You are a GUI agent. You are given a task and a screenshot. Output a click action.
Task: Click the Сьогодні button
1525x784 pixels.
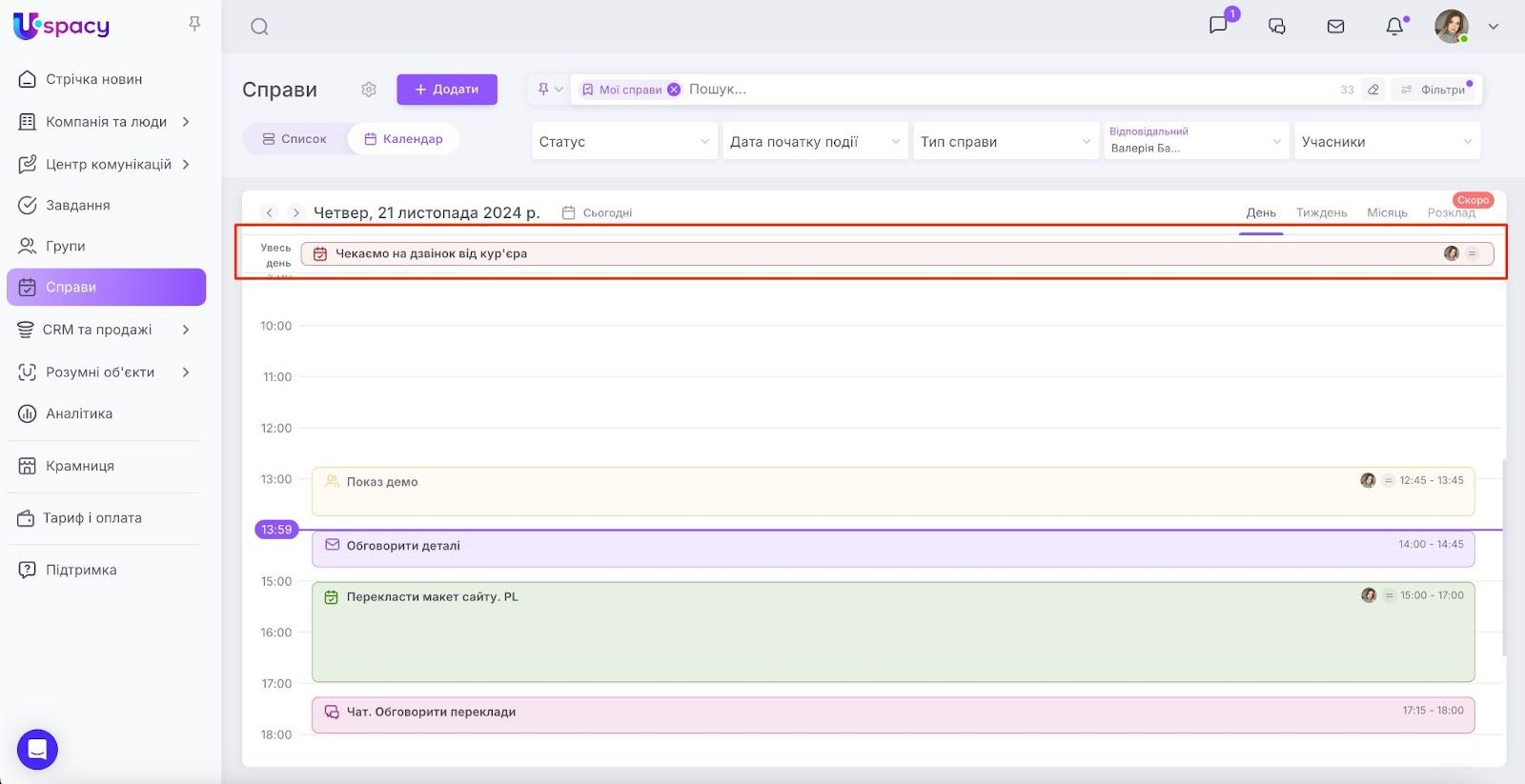pos(598,212)
